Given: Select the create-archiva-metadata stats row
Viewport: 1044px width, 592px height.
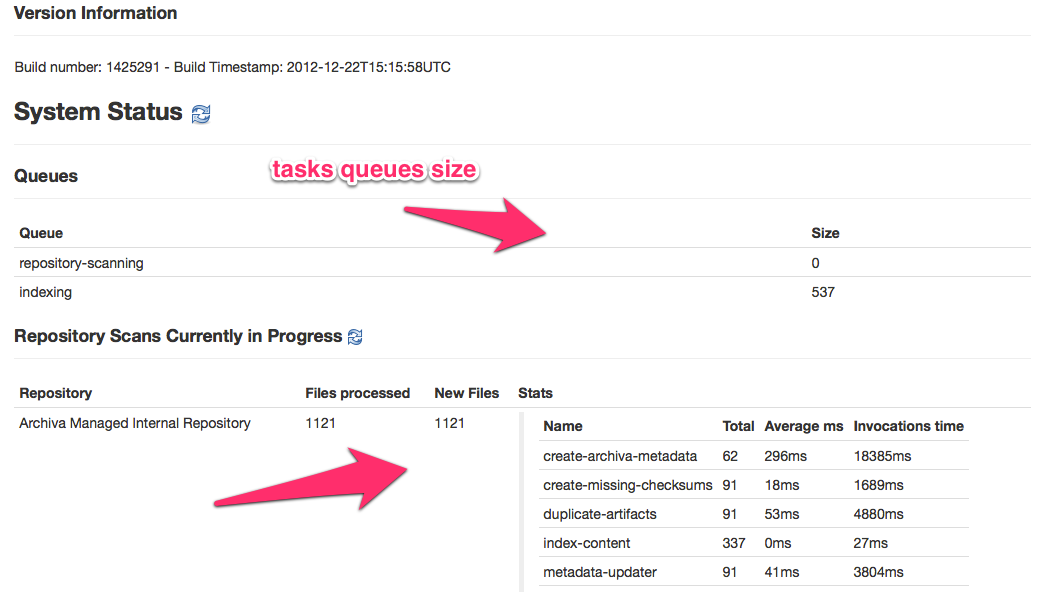Looking at the screenshot, I should (x=620, y=456).
